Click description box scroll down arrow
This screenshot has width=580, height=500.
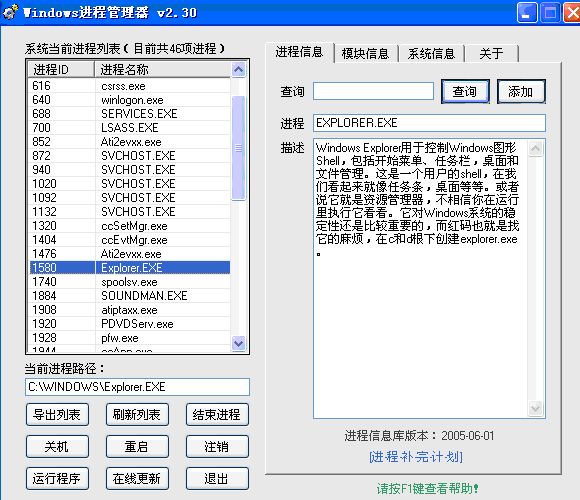point(536,408)
